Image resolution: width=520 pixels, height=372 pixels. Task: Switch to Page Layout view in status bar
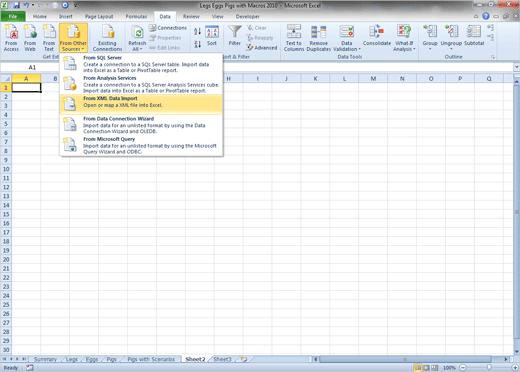point(426,368)
